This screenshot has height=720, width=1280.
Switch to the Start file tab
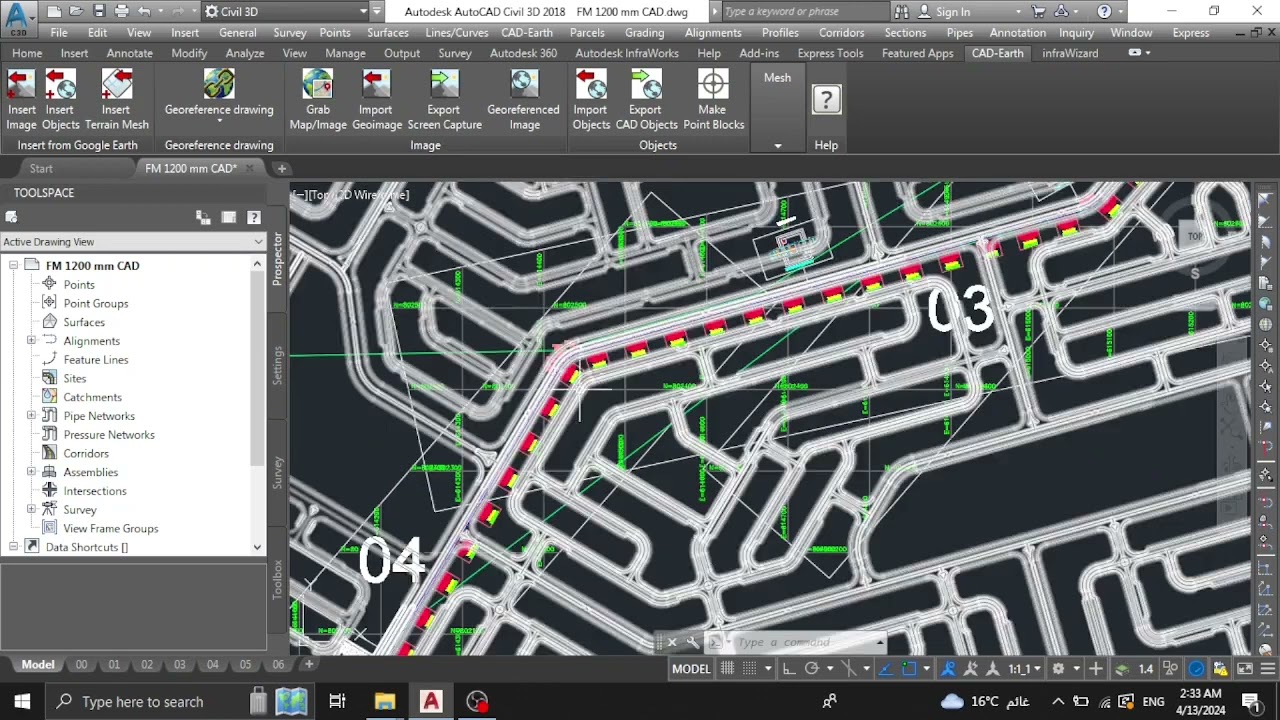point(41,169)
